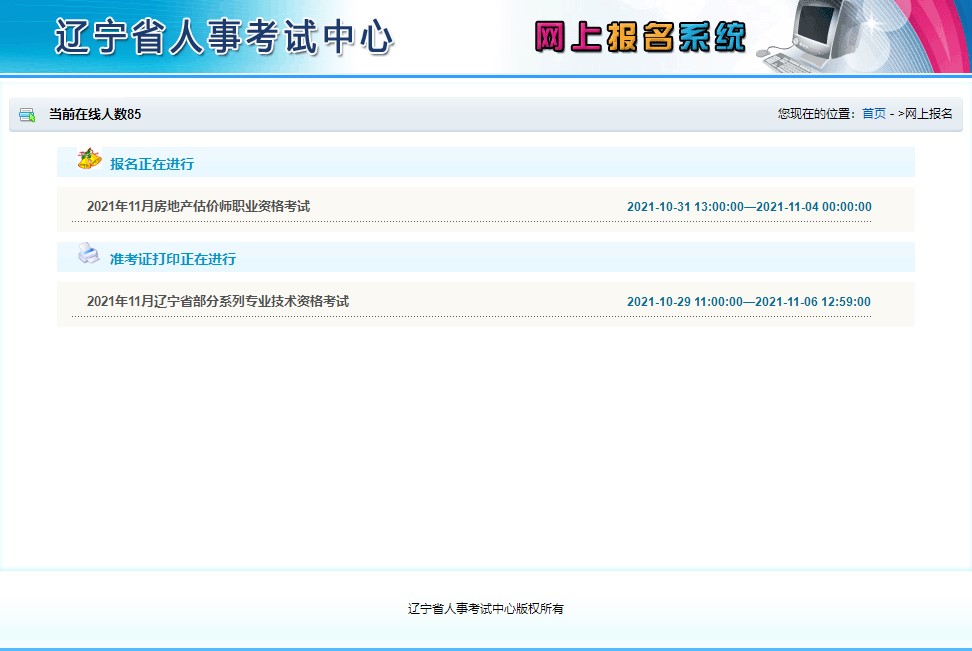Screen dimensions: 972x651
Task: Click the 辽宁省人事考试中心版权所有 footer text
Action: 486,608
